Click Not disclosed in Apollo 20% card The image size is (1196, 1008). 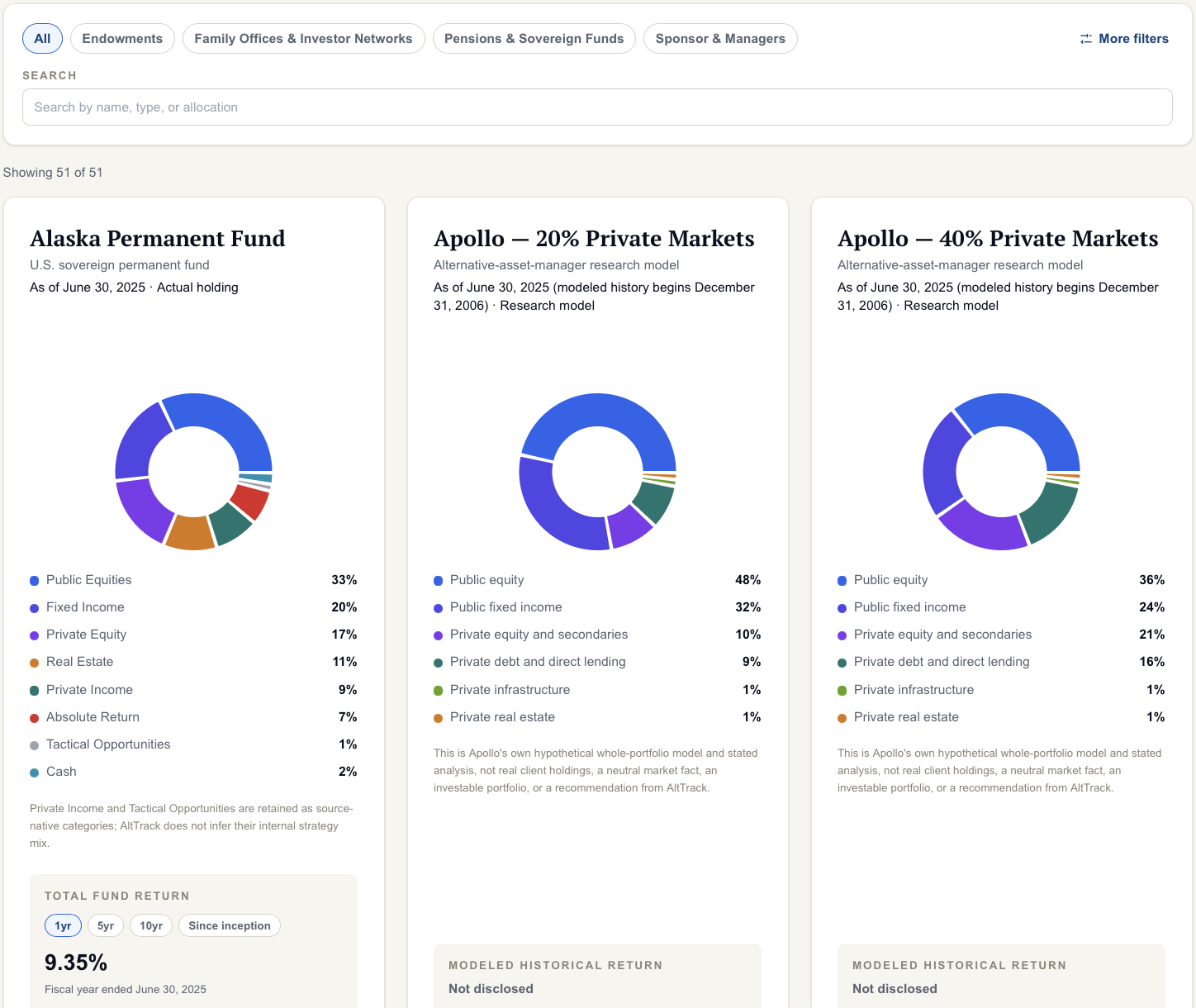491,989
